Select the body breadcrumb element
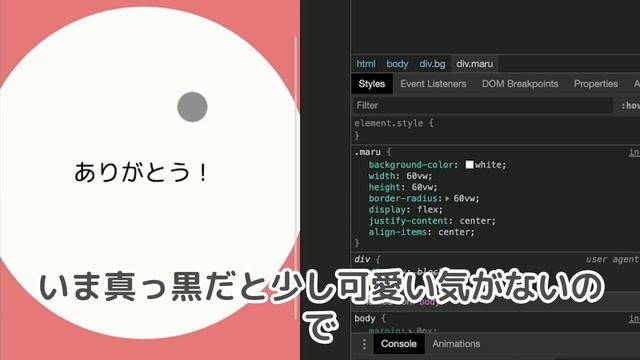Viewport: 640px width, 360px height. (x=397, y=64)
